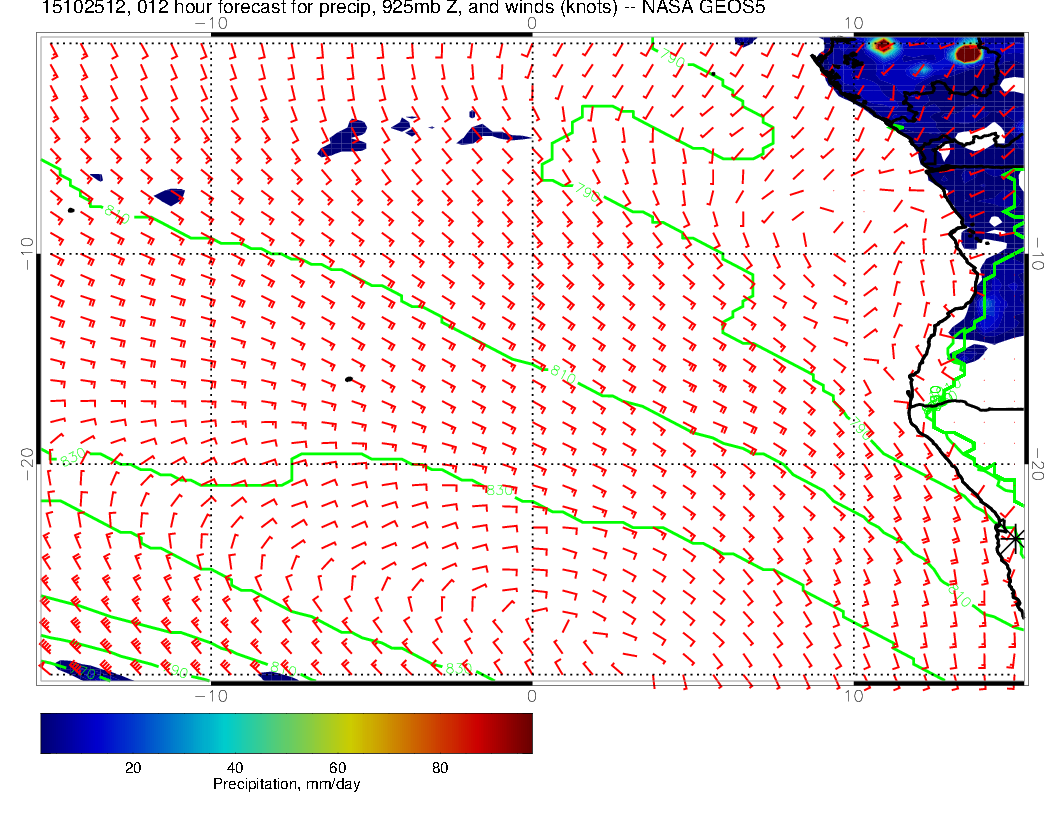Click the Precipitation color scale bar

tap(286, 733)
